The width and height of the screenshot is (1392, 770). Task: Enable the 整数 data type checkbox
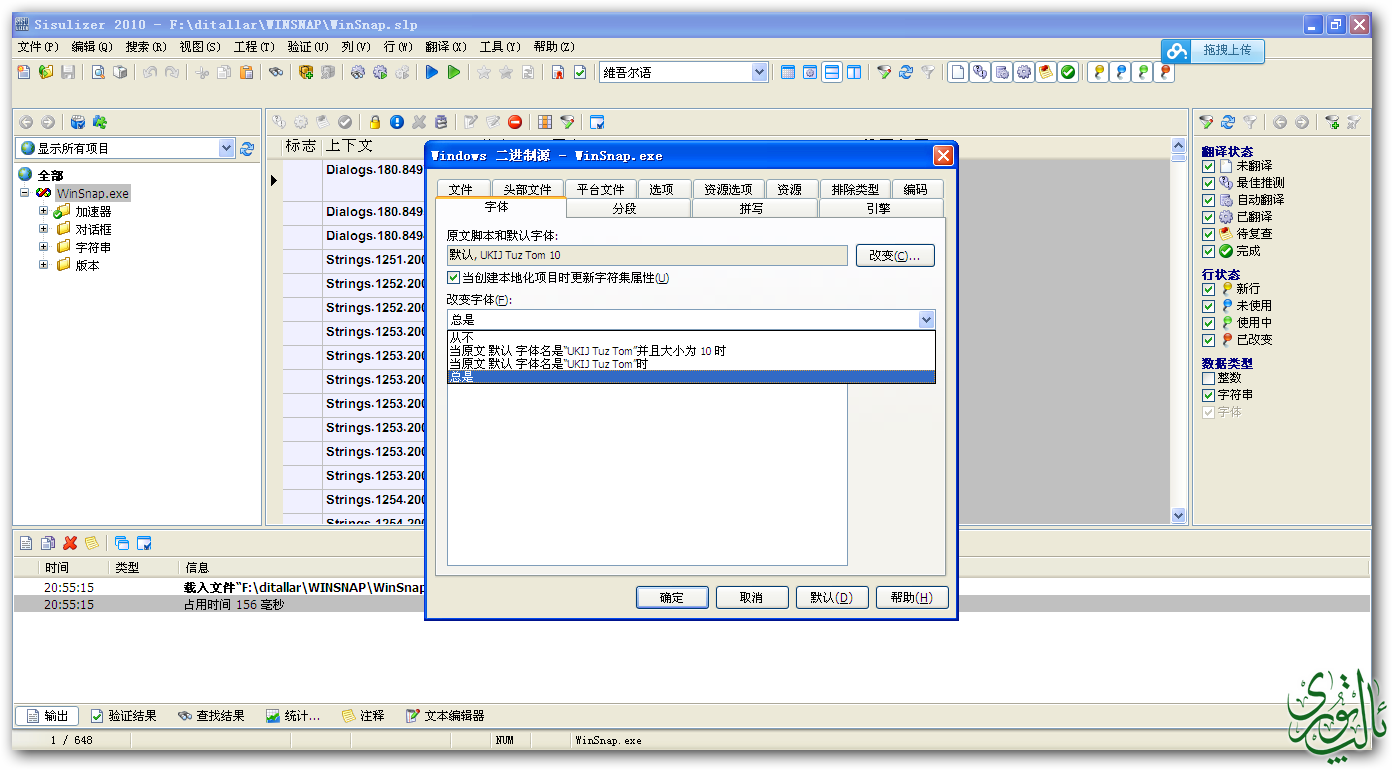pyautogui.click(x=1208, y=378)
